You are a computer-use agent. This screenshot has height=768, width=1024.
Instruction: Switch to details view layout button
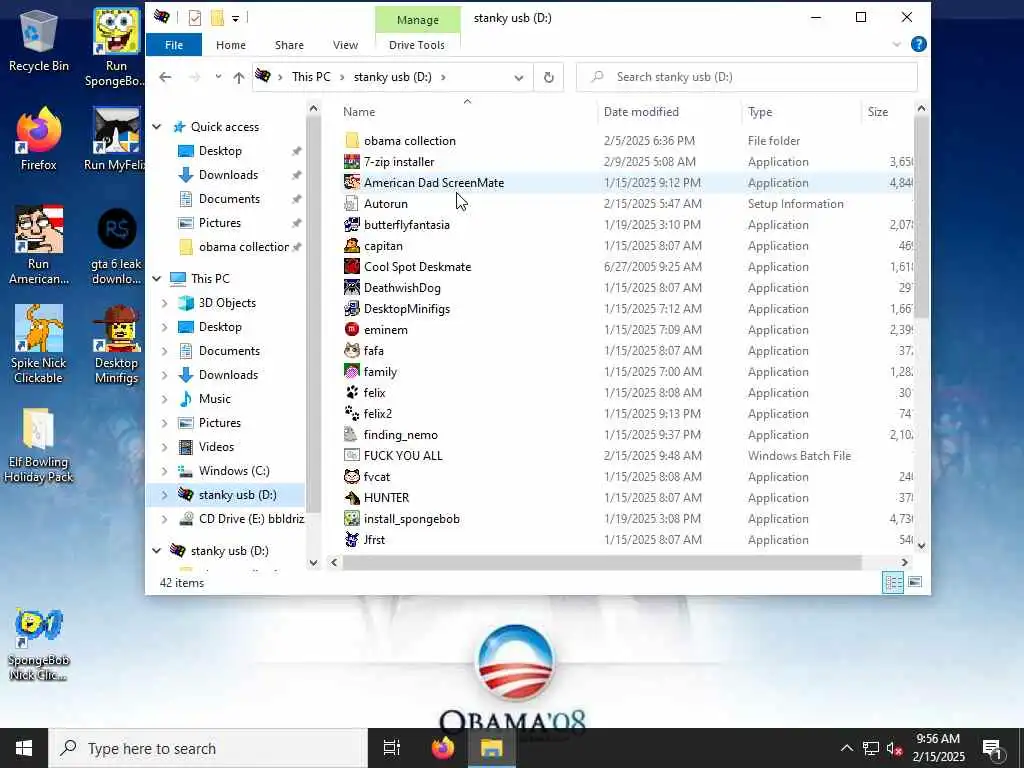pyautogui.click(x=893, y=582)
